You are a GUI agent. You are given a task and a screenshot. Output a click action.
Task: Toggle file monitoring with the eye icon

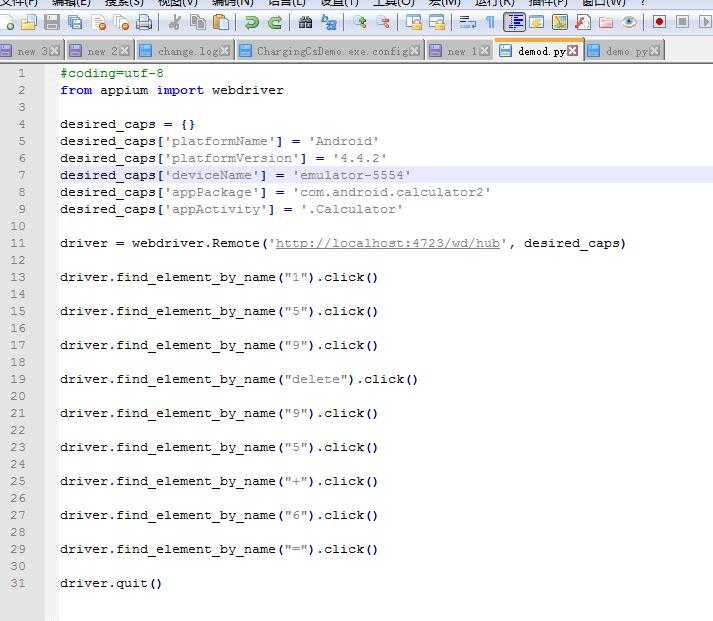point(629,22)
